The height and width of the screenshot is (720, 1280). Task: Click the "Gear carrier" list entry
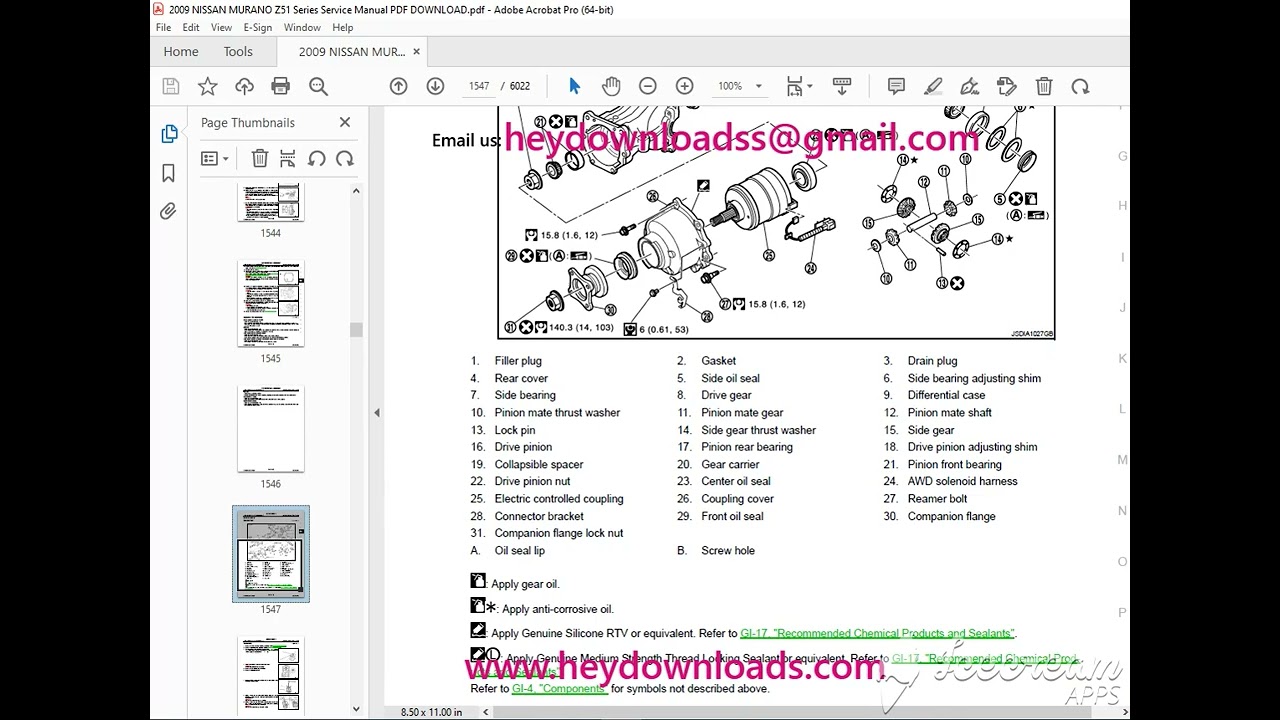(x=730, y=464)
